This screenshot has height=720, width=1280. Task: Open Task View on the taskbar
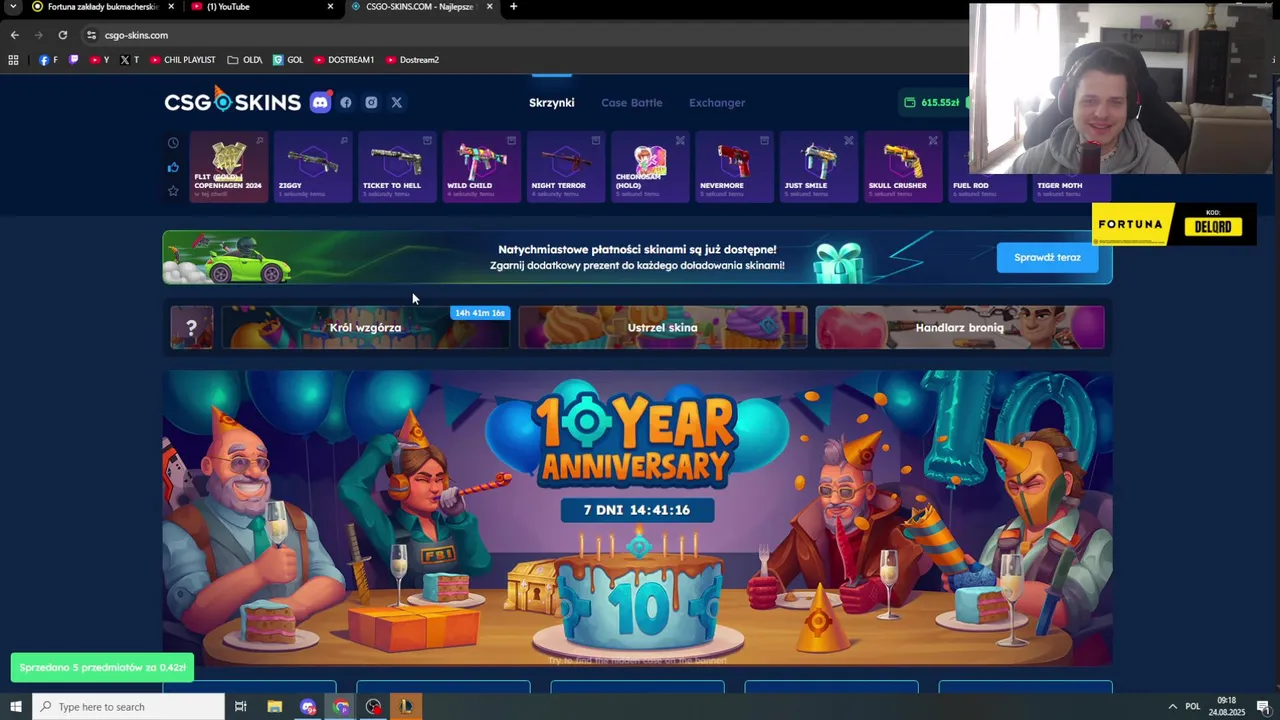(x=241, y=707)
